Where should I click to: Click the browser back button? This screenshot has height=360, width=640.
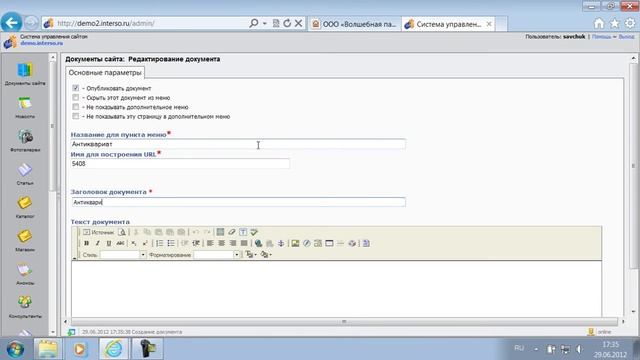coord(11,22)
